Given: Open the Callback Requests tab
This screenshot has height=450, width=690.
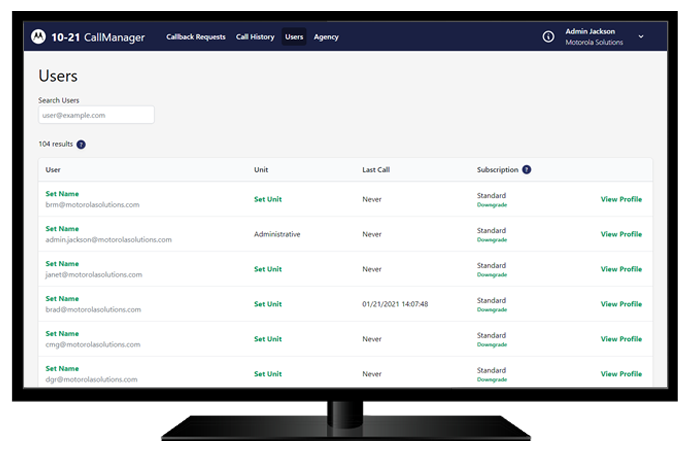Looking at the screenshot, I should coord(196,37).
